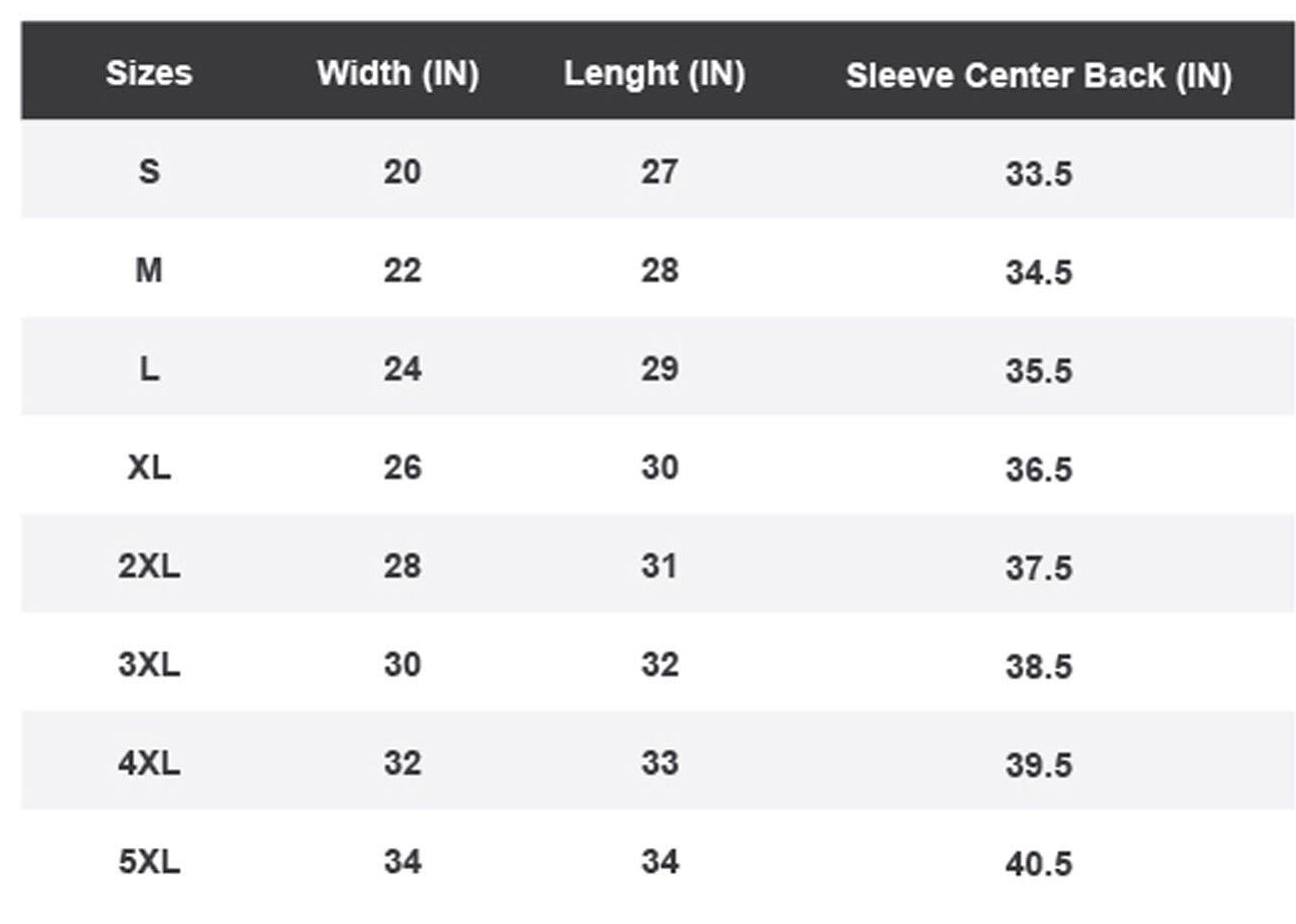Select the XL size row label
This screenshot has width=1296, height=924.
(149, 467)
